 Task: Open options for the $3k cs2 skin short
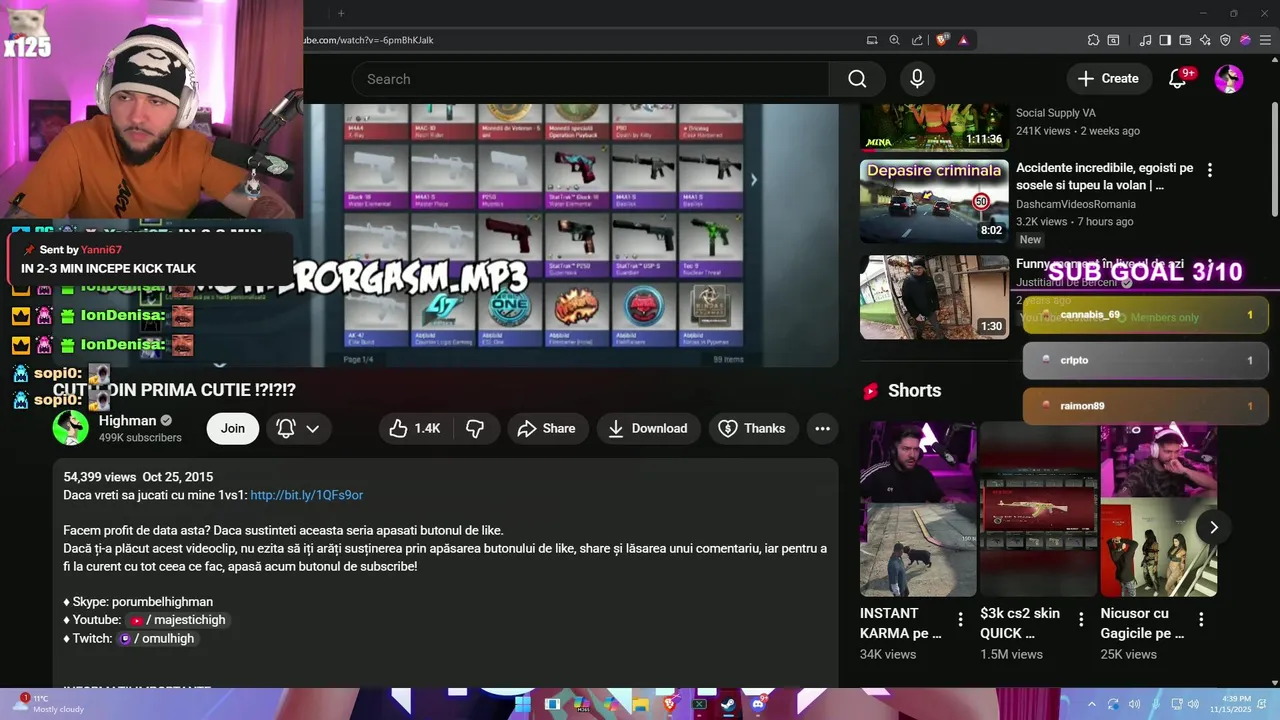1081,620
